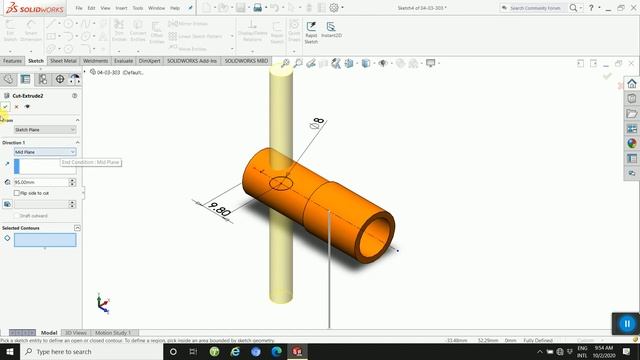This screenshot has width=640, height=360.
Task: Click the Selected Contours selection box
Action: click(x=45, y=240)
